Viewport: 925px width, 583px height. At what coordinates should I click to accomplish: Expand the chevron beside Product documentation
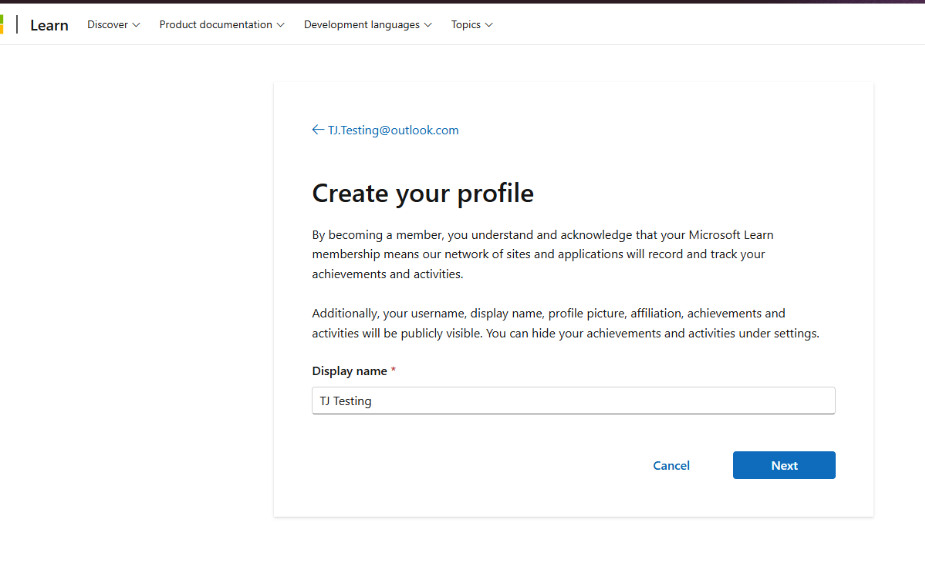click(x=281, y=25)
